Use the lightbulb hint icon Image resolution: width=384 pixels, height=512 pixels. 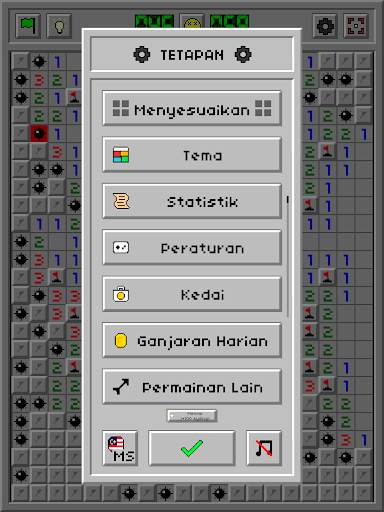point(59,26)
